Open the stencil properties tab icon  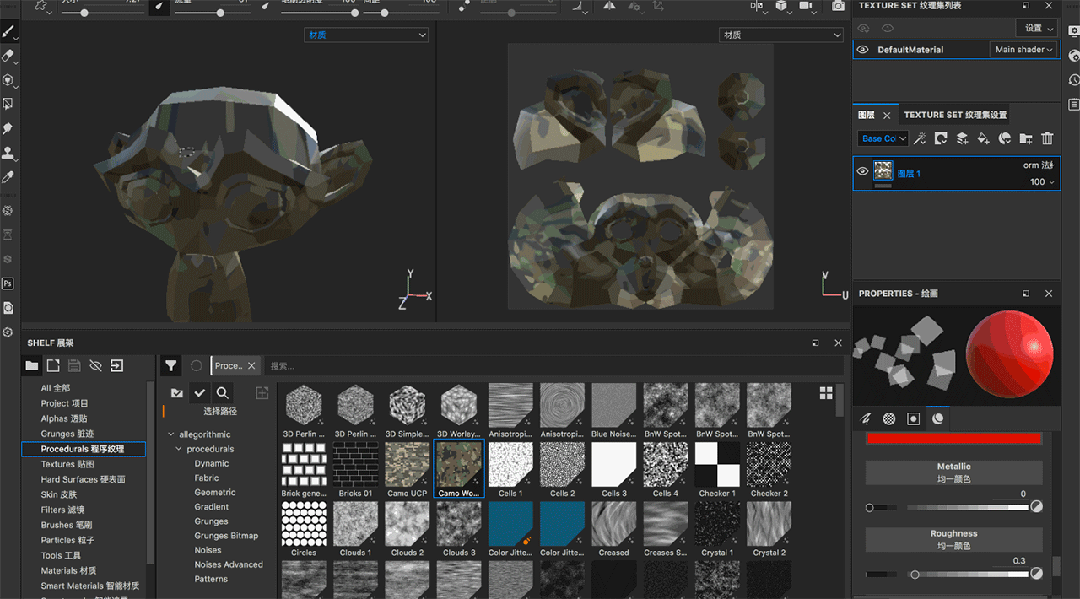point(913,419)
